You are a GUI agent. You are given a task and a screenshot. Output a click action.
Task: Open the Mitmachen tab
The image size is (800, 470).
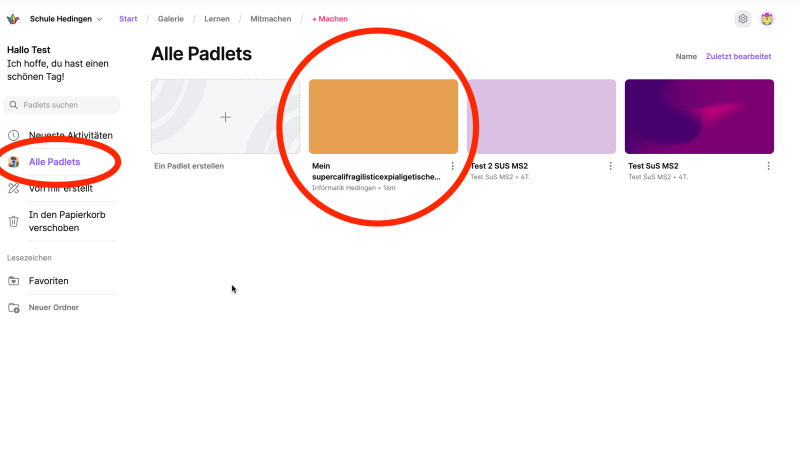click(271, 19)
